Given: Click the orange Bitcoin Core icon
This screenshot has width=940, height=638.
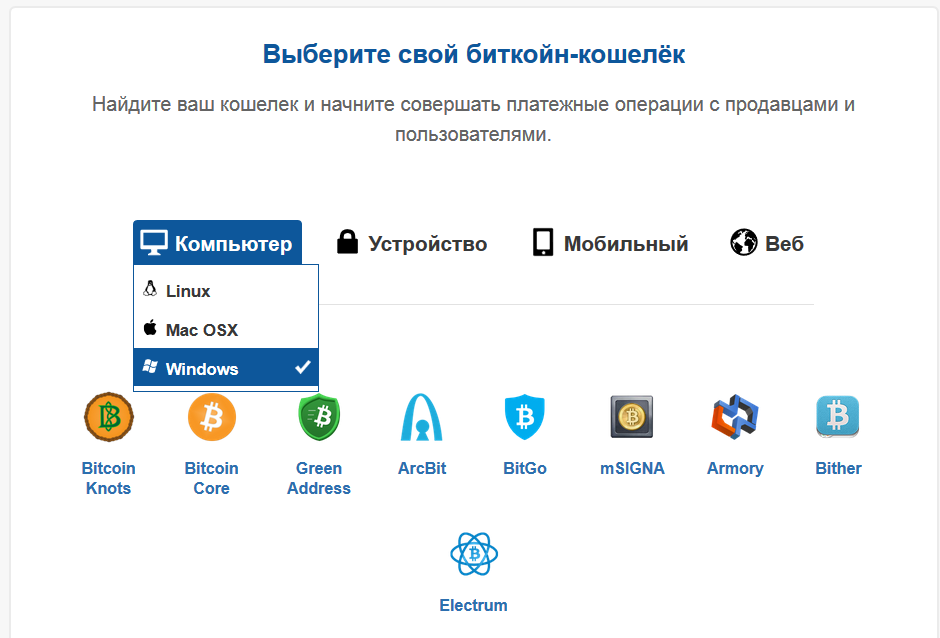Looking at the screenshot, I should coord(211,417).
